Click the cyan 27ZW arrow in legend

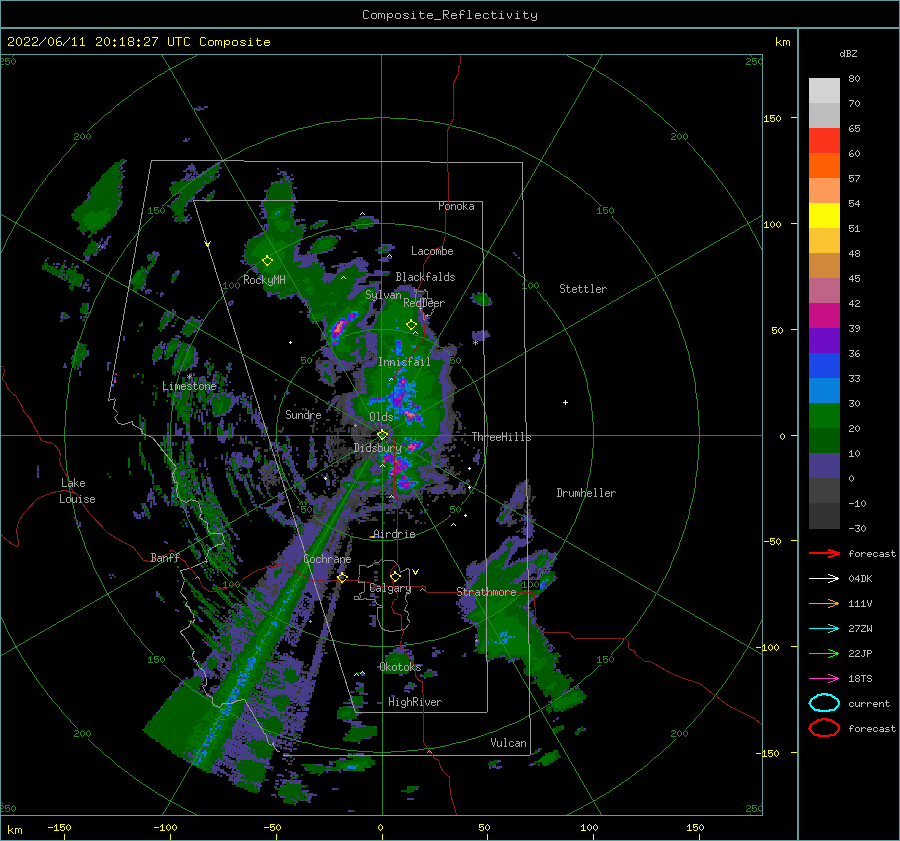[x=824, y=629]
